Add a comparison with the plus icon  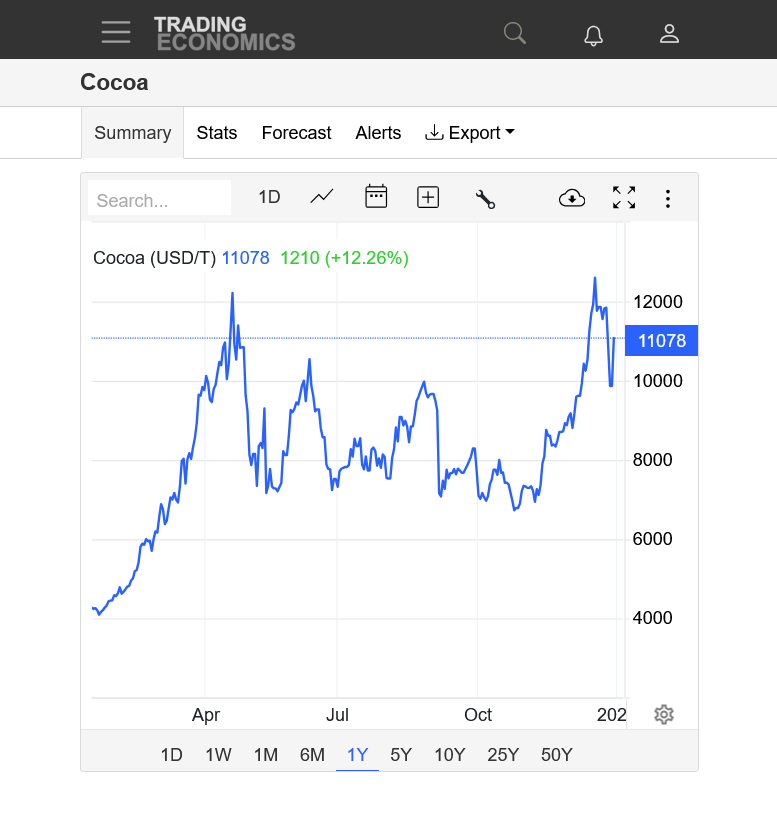[428, 197]
